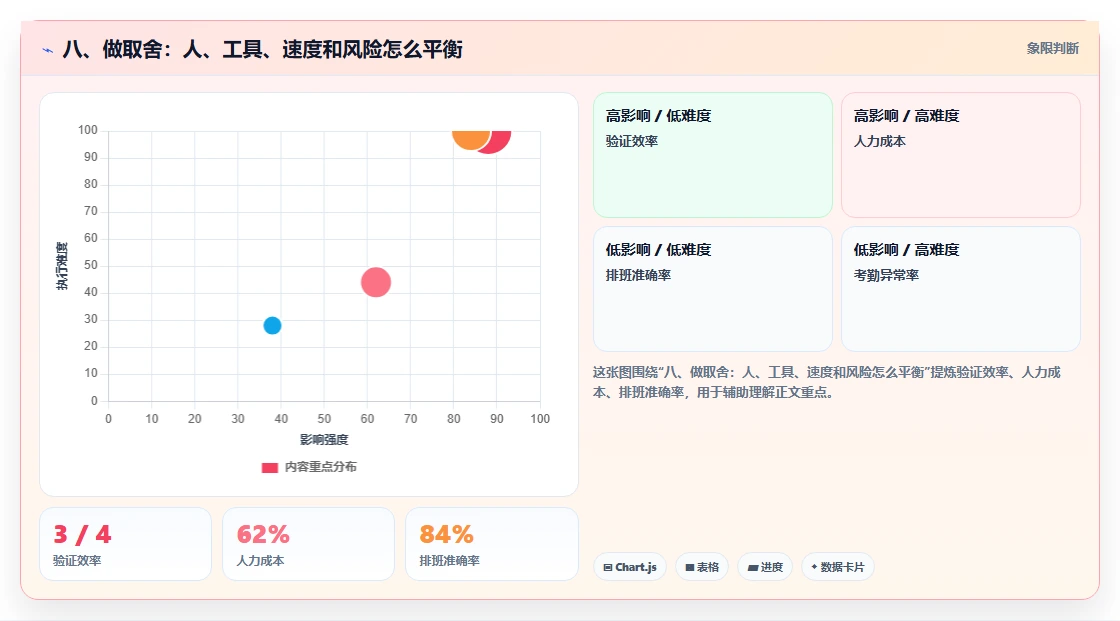Select the red bubble at the chart top
Image resolution: width=1120 pixels, height=621 pixels.
pyautogui.click(x=498, y=141)
